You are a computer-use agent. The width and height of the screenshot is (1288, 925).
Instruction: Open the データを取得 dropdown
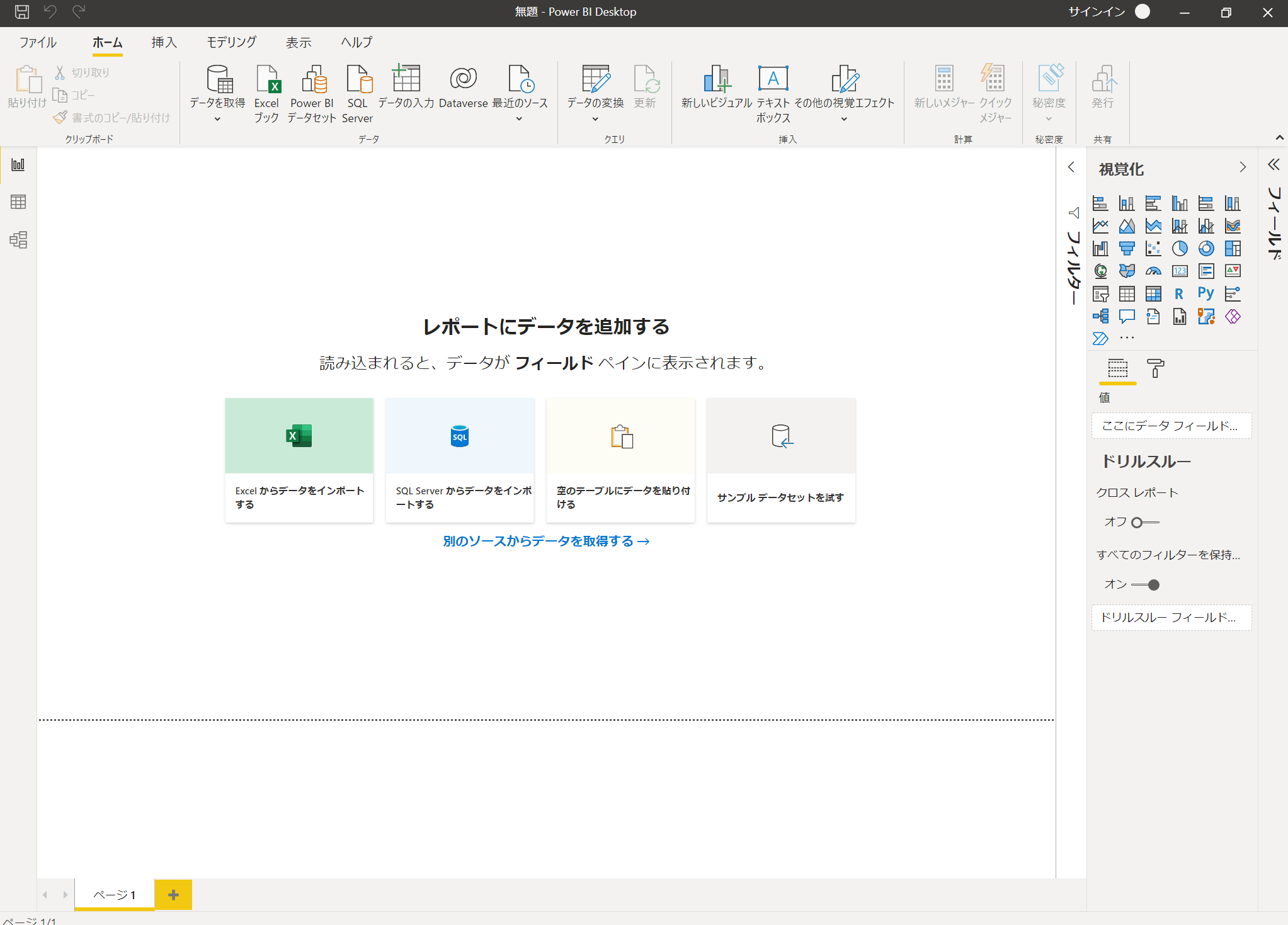pyautogui.click(x=217, y=118)
